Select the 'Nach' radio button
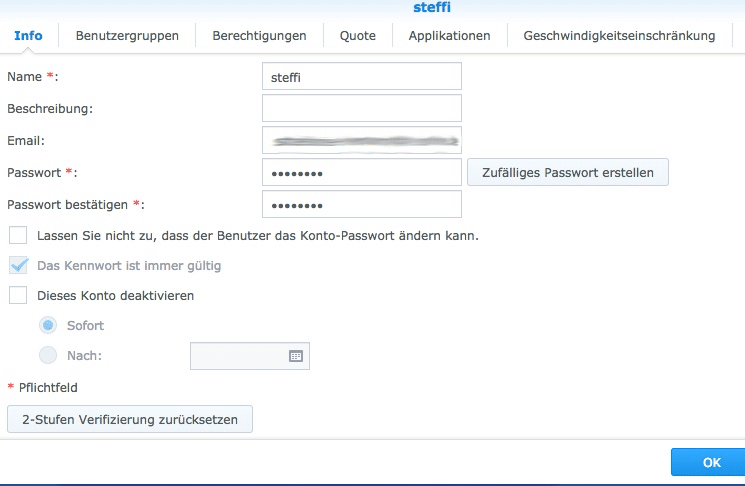 click(x=48, y=356)
